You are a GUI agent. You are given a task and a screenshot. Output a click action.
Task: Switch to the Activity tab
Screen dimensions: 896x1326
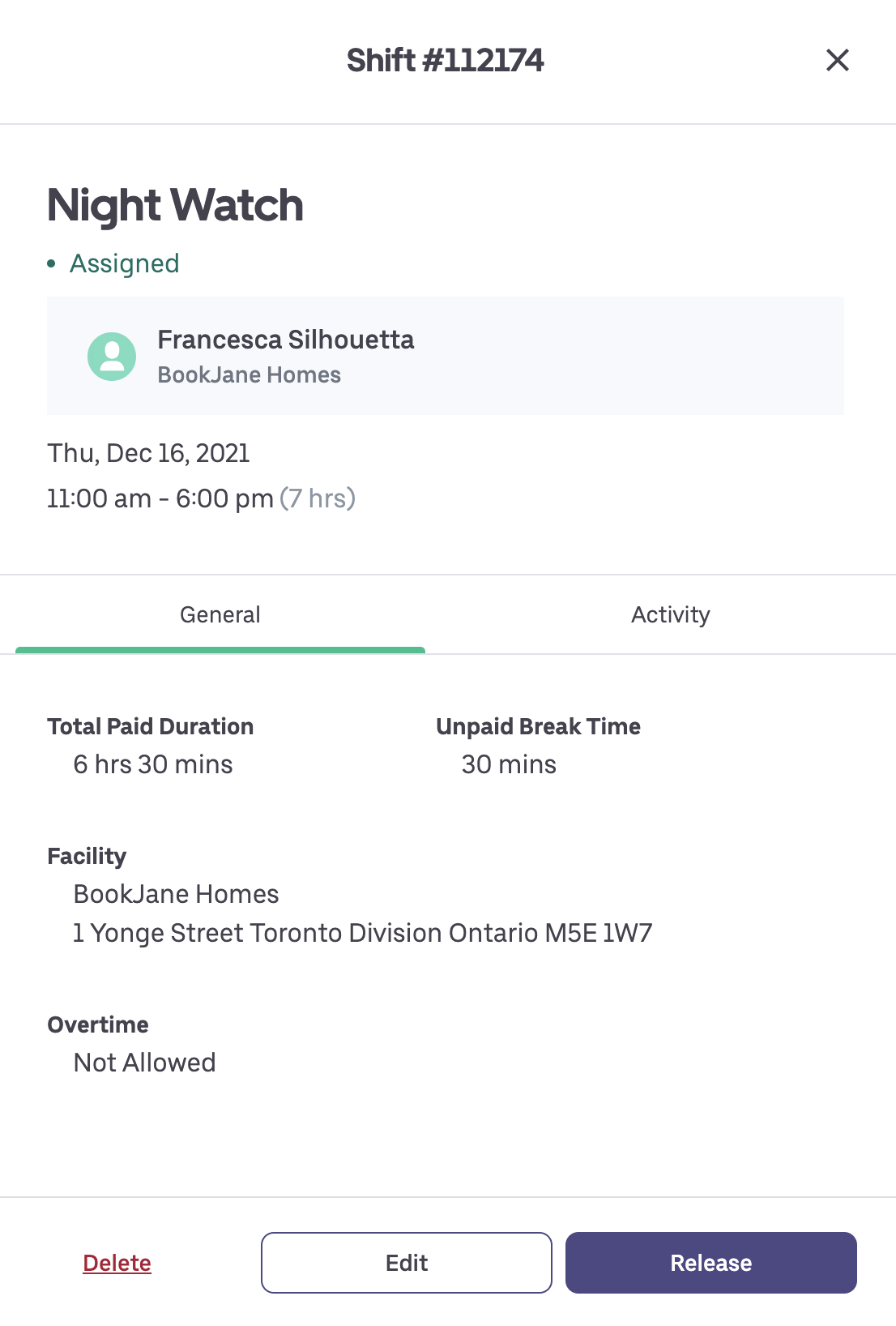tap(670, 615)
